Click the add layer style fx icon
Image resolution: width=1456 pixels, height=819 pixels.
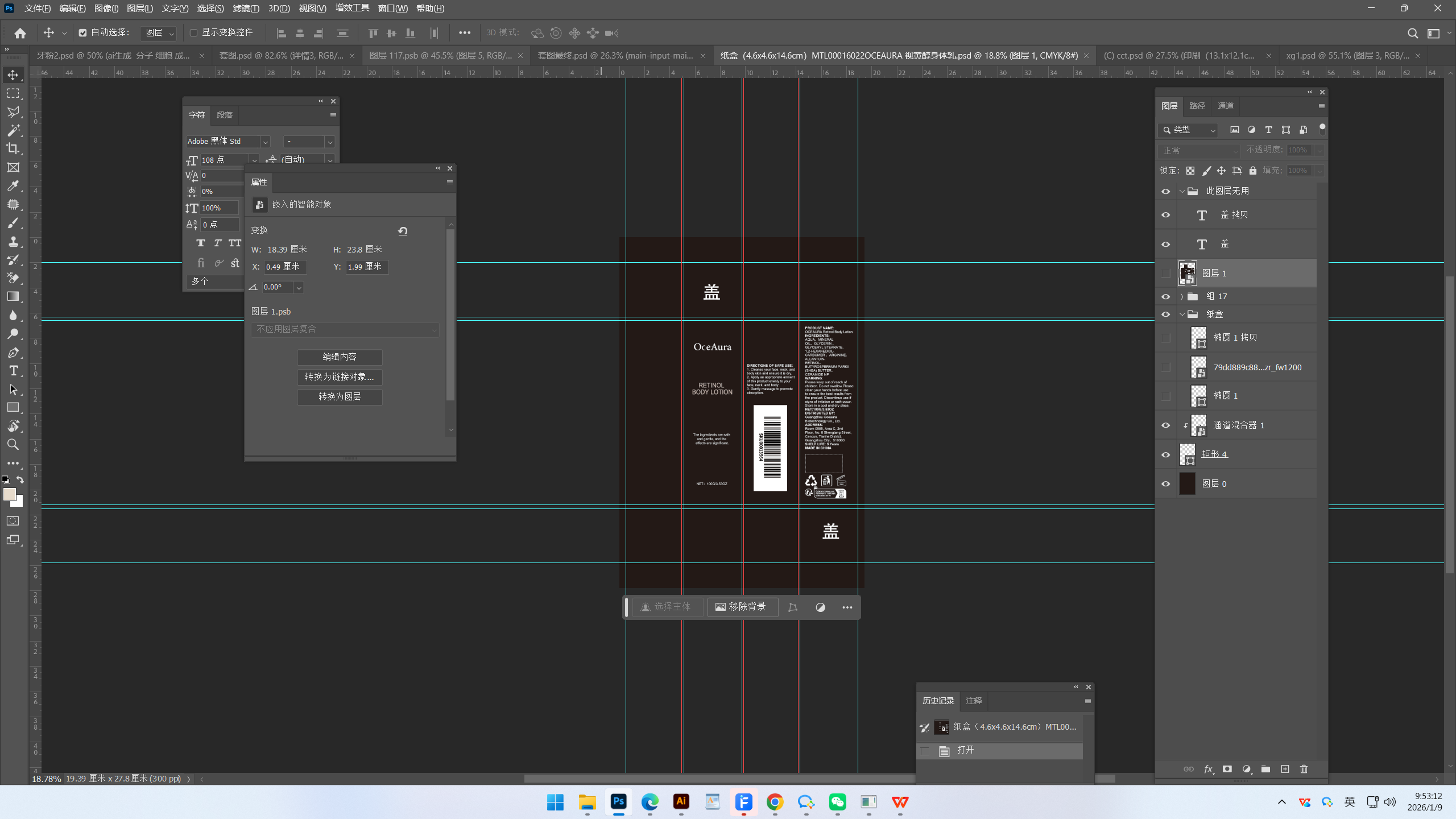pyautogui.click(x=1208, y=769)
